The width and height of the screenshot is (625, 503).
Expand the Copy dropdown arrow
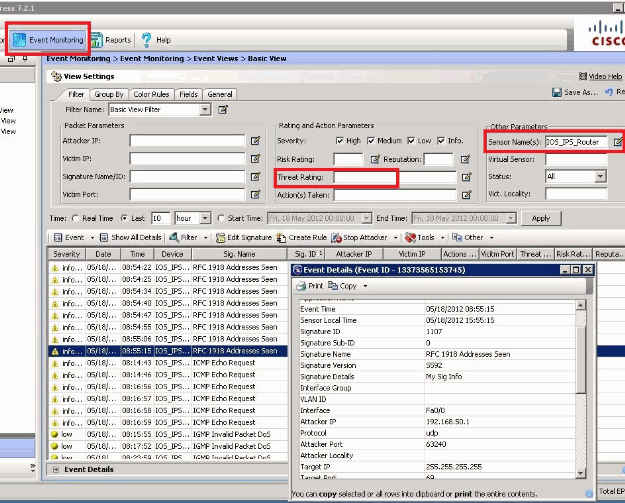pyautogui.click(x=365, y=286)
